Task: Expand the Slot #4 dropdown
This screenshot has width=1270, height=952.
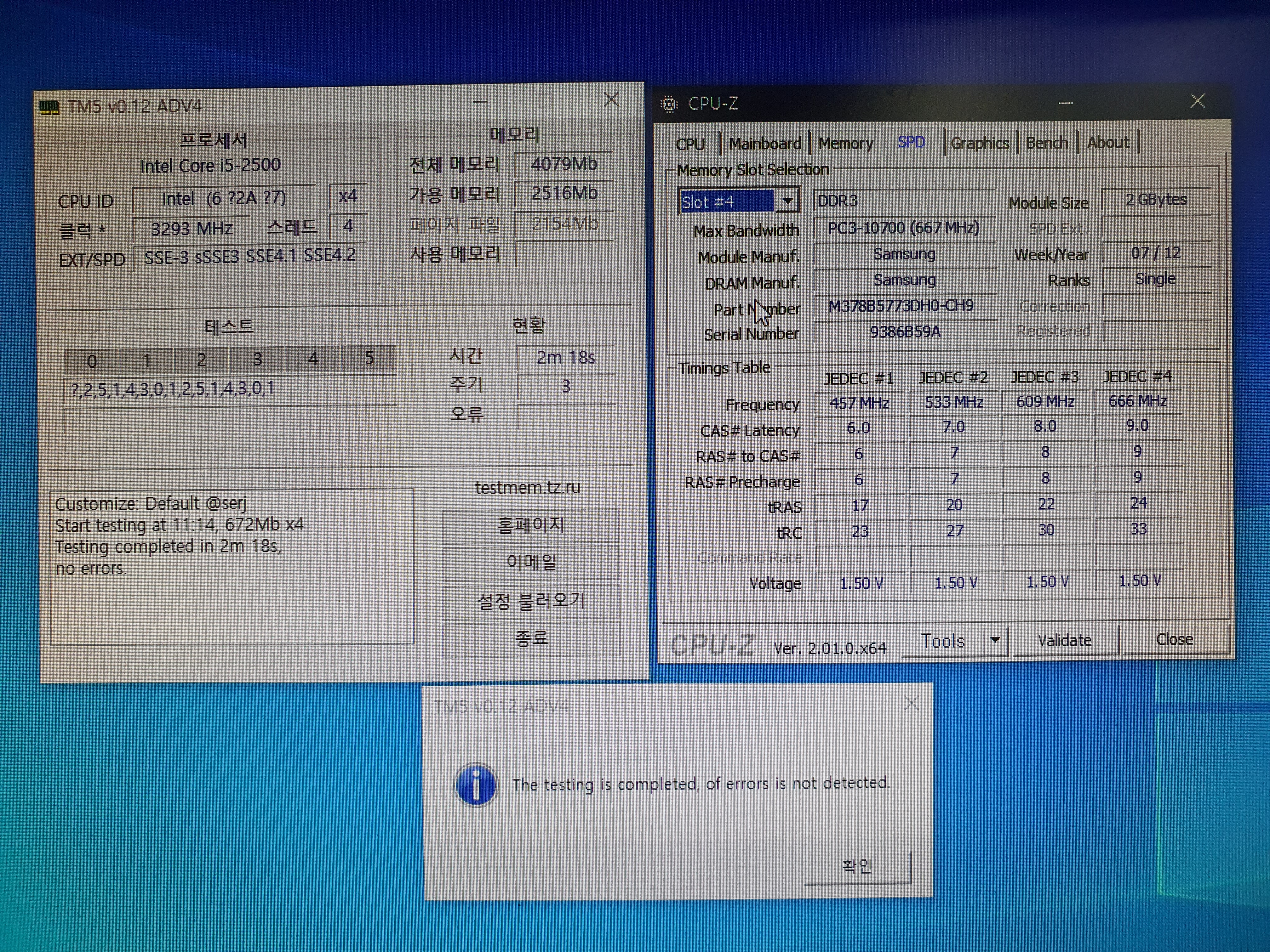Action: tap(788, 201)
